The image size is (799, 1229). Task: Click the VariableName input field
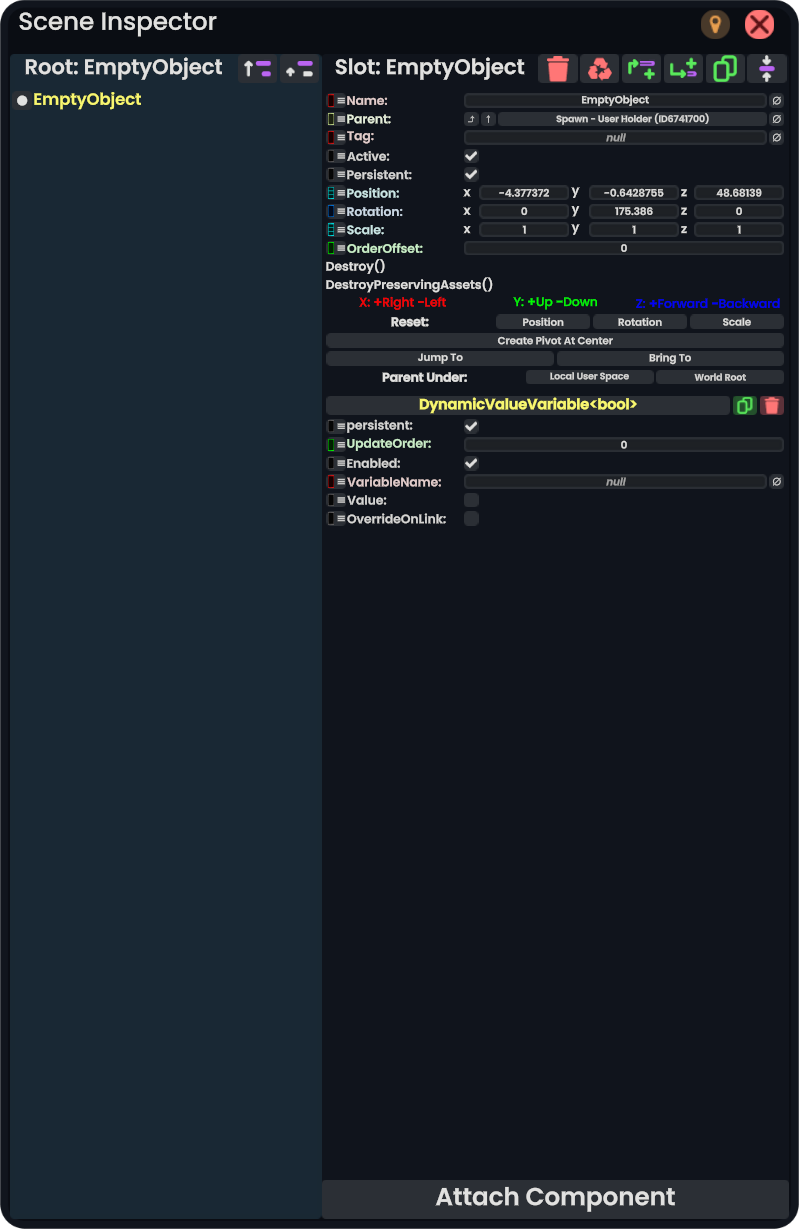click(x=615, y=482)
